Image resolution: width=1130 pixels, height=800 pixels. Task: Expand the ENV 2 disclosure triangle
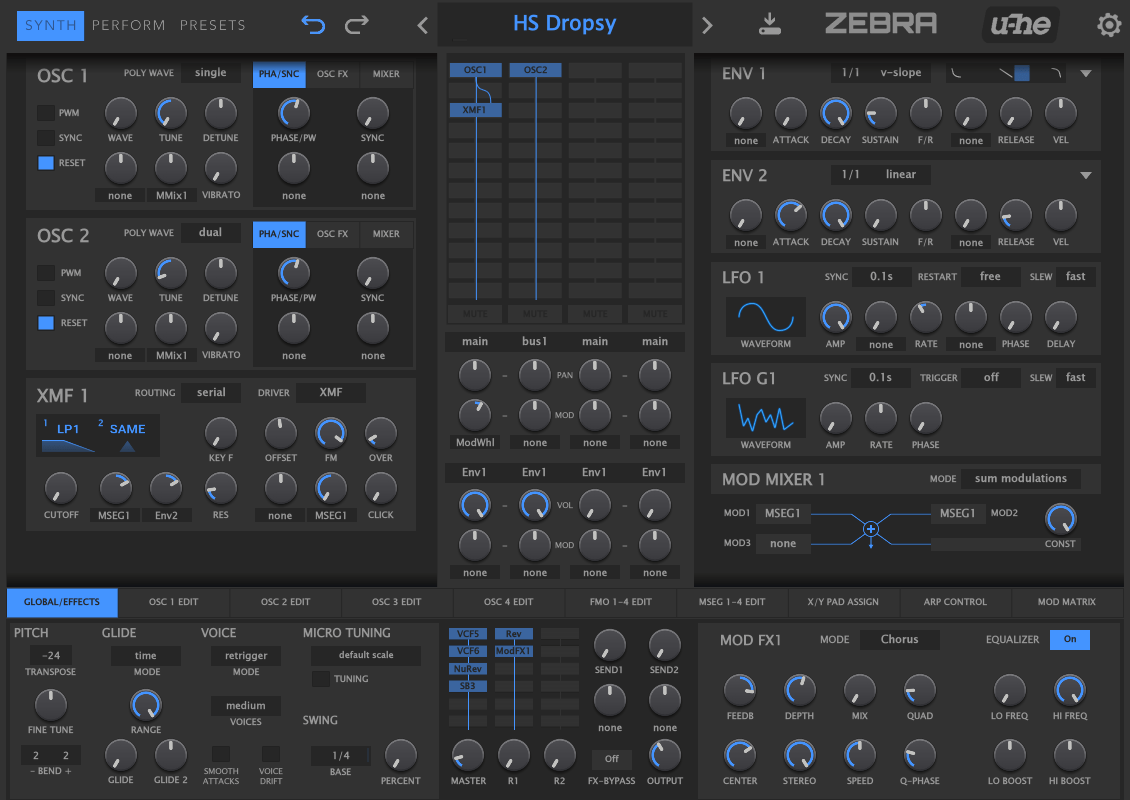(1086, 175)
